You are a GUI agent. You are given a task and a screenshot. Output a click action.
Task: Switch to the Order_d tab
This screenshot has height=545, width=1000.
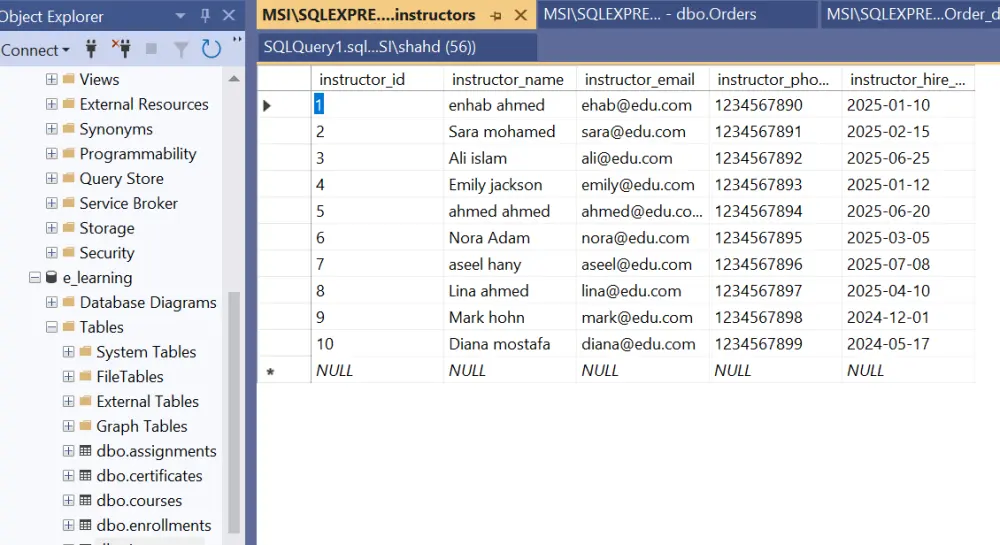[x=911, y=14]
